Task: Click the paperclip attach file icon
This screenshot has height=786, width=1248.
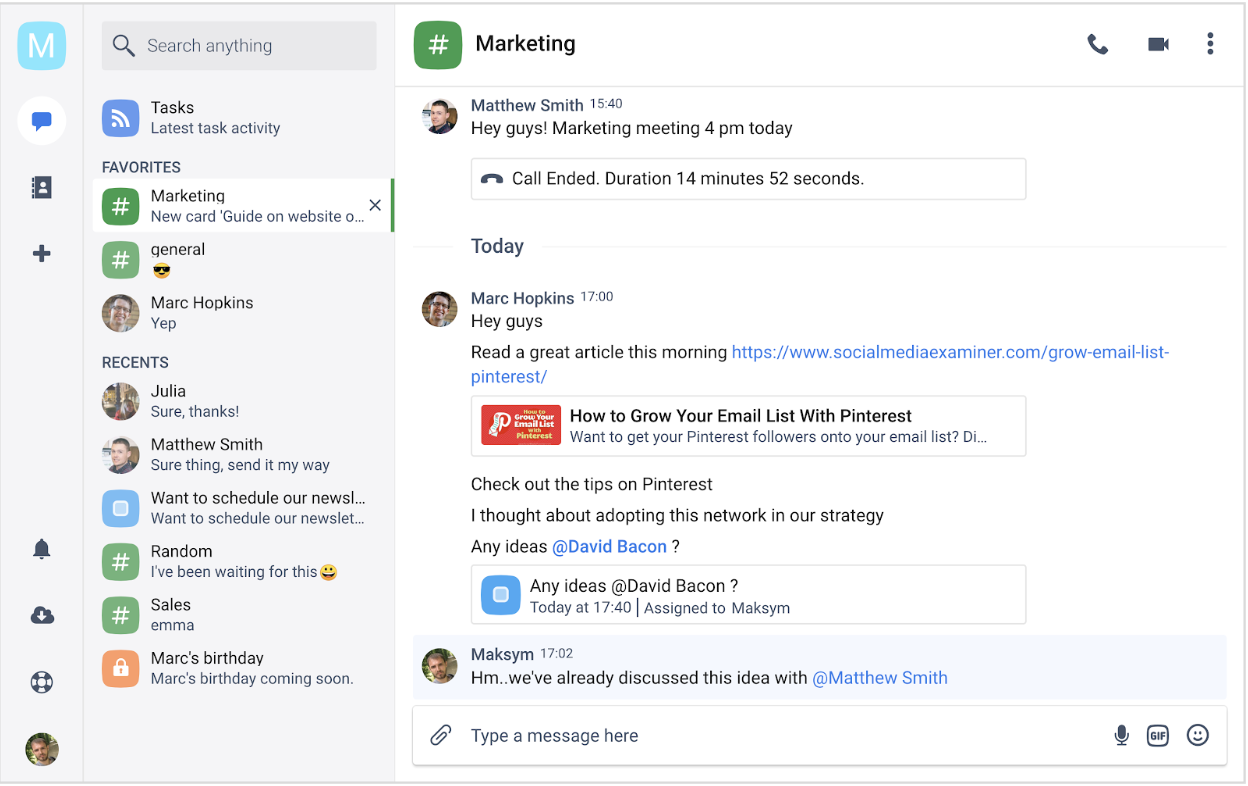Action: pyautogui.click(x=440, y=736)
